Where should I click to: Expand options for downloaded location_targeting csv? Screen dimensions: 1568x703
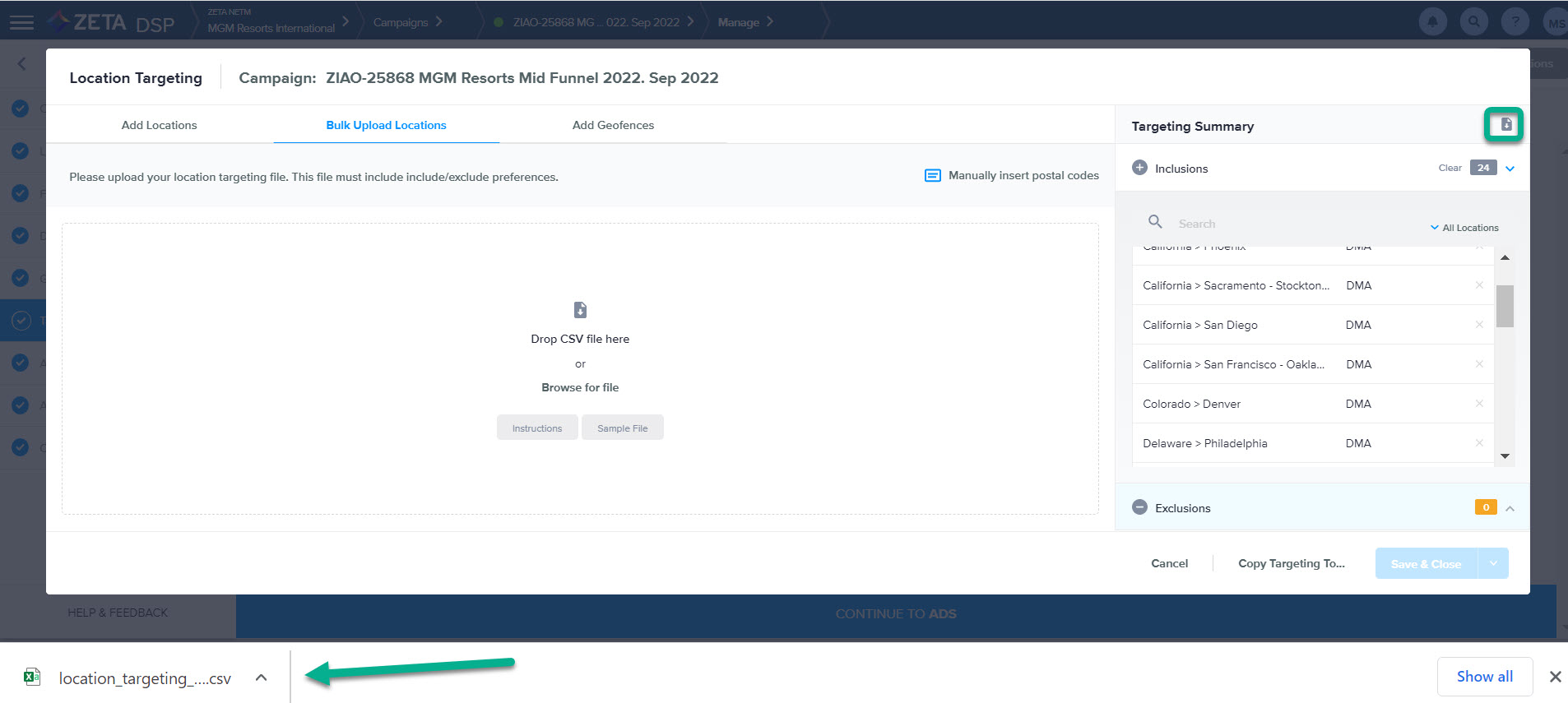[261, 678]
